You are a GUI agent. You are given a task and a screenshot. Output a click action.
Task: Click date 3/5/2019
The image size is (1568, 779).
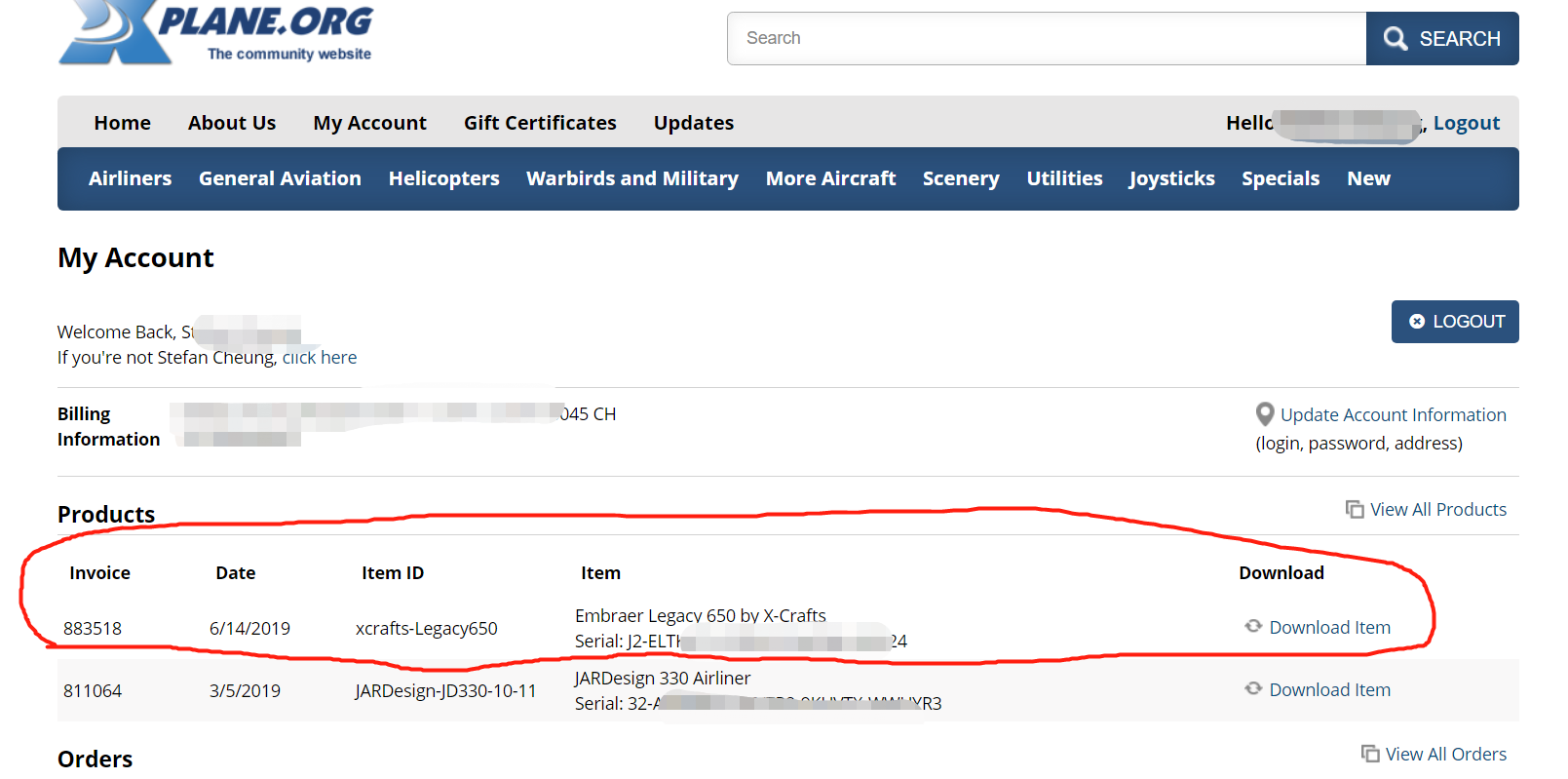tap(245, 690)
